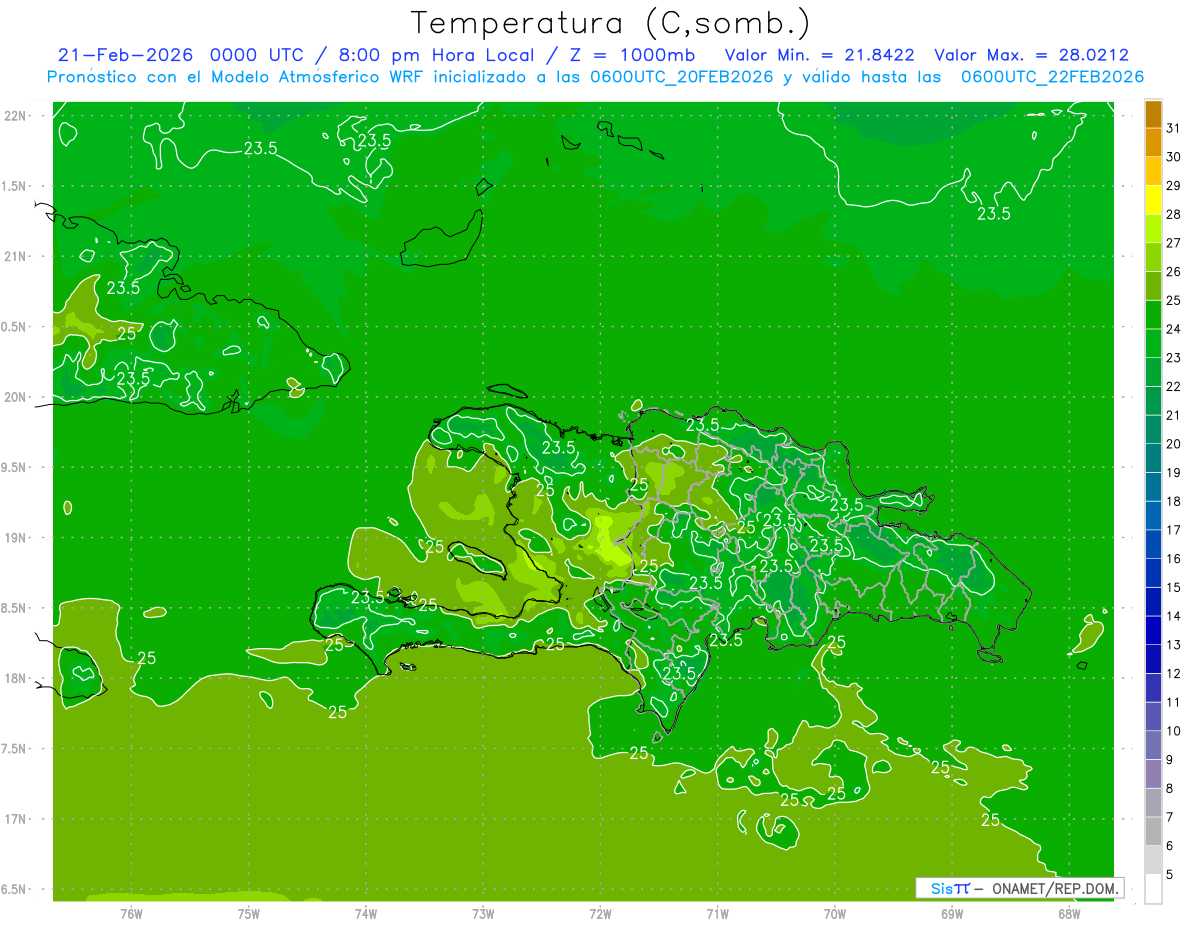The width and height of the screenshot is (1200, 927).
Task: Click the '76W' longitude axis label
Action: [131, 913]
